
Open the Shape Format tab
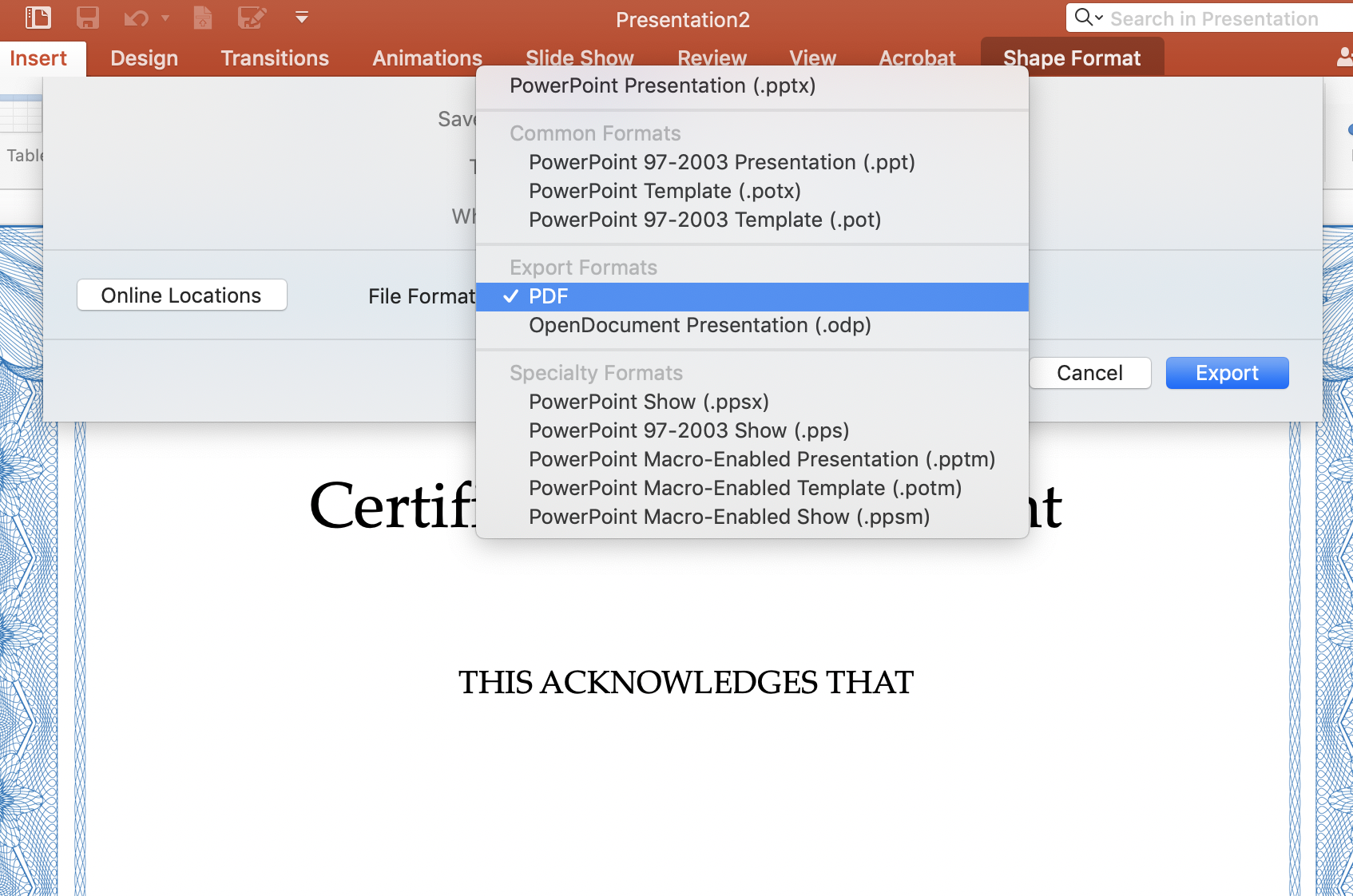pos(1072,58)
